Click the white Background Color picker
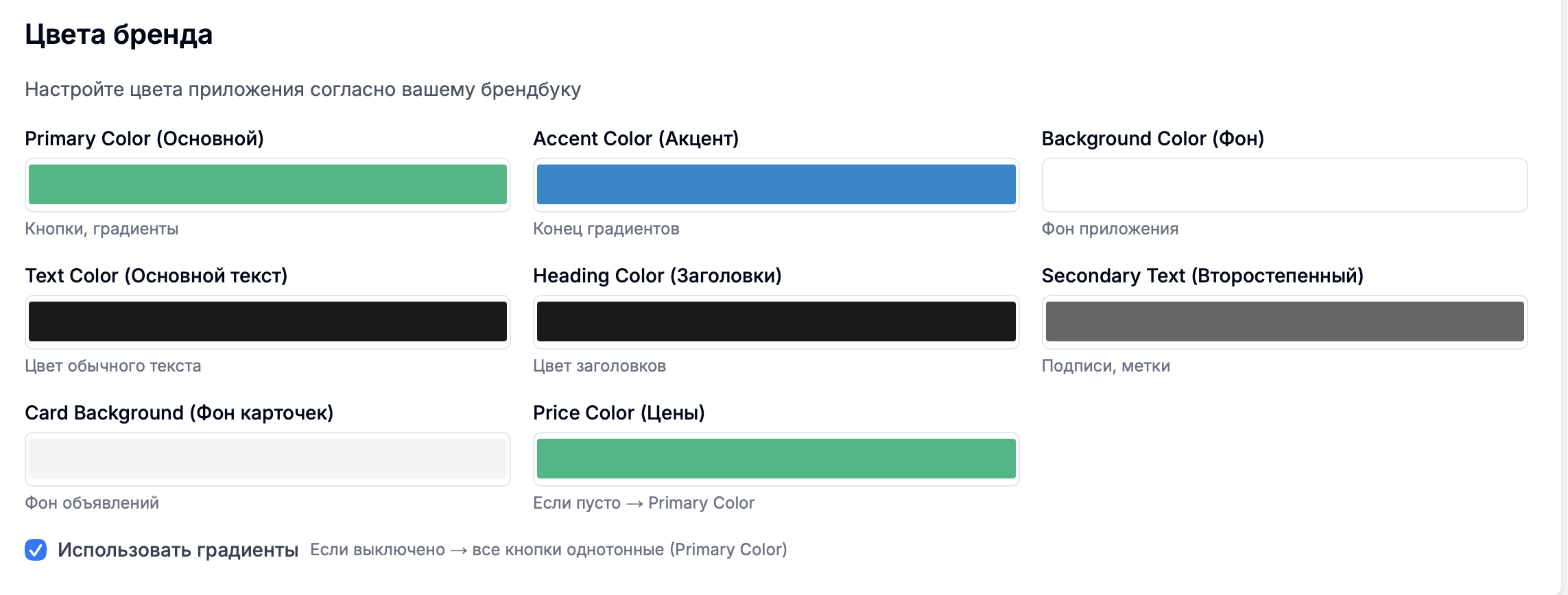This screenshot has height=595, width=1568. (x=1284, y=184)
